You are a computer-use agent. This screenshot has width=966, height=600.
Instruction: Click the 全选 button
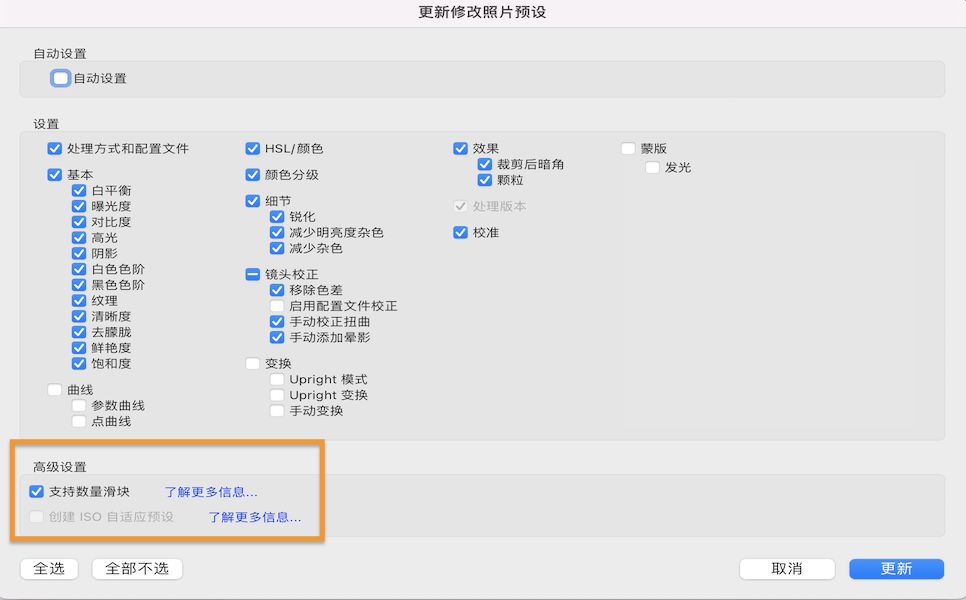pos(48,568)
